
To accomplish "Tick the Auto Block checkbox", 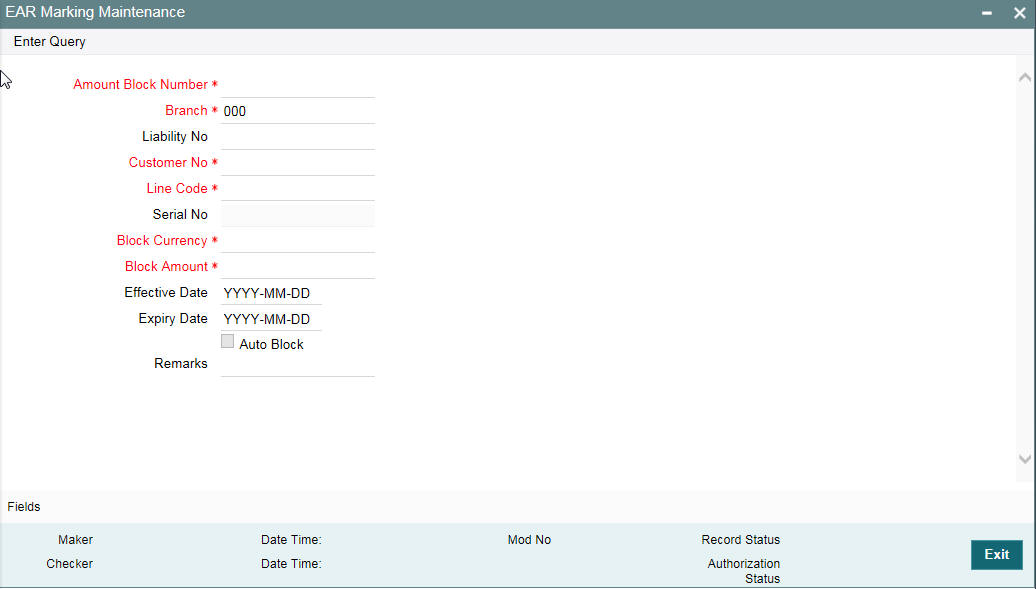I will coord(227,341).
